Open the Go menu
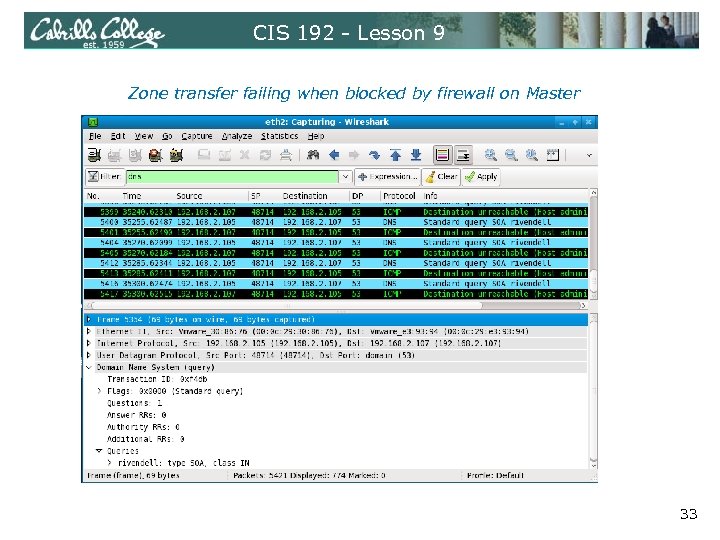The height and width of the screenshot is (540, 720). click(x=167, y=136)
